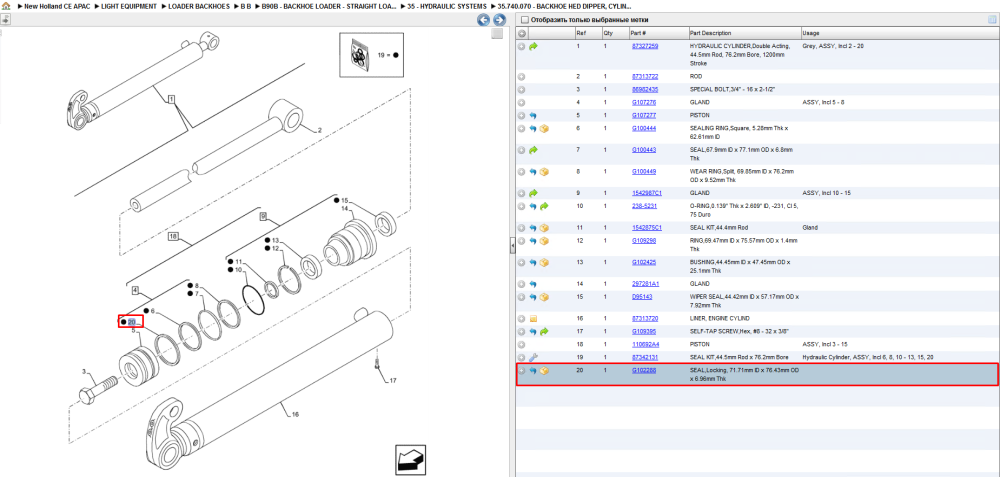Click the box icon on row 12 RING
Image resolution: width=1000 pixels, height=477 pixels.
(544, 240)
